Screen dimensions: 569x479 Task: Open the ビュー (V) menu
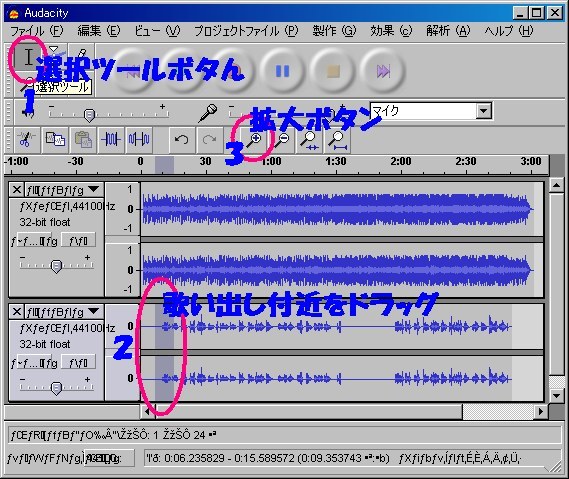pyautogui.click(x=157, y=31)
